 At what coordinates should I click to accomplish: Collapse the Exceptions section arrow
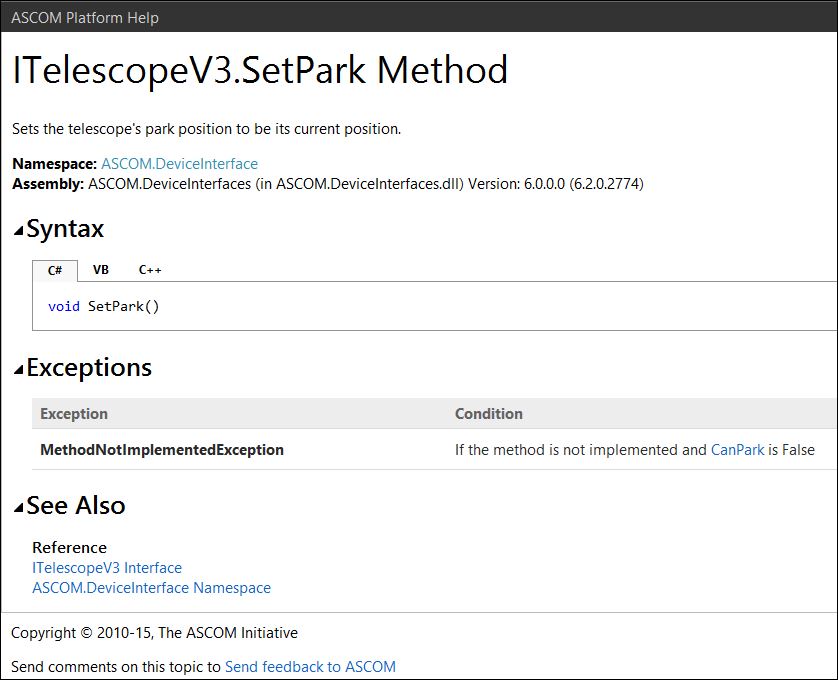tap(18, 370)
